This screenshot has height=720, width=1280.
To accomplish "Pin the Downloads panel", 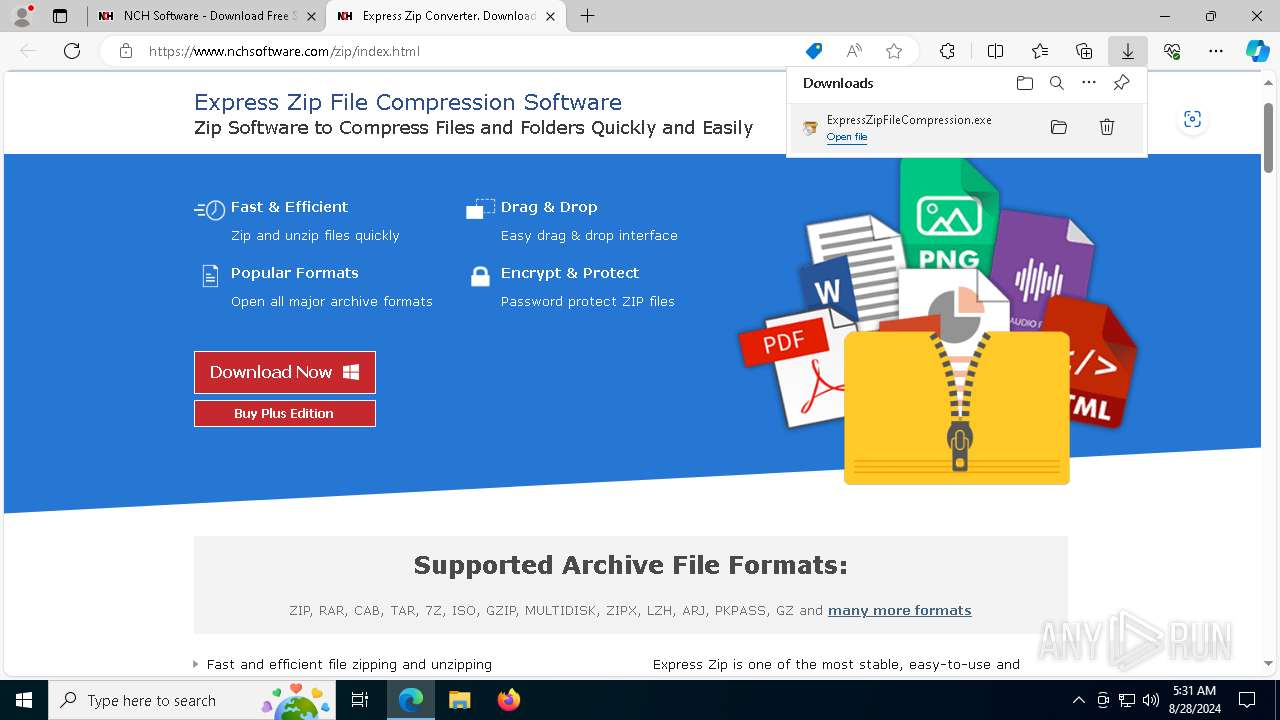I will point(1121,83).
